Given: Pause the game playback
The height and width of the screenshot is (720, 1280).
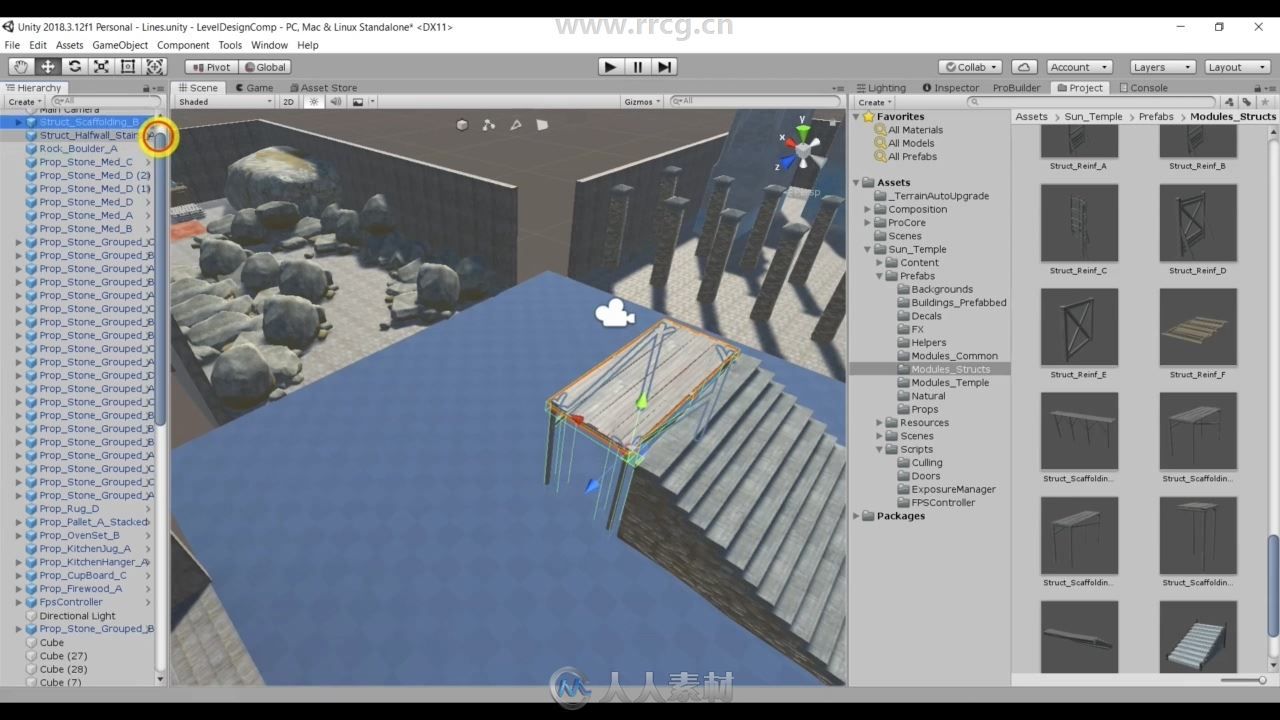Looking at the screenshot, I should tap(637, 67).
